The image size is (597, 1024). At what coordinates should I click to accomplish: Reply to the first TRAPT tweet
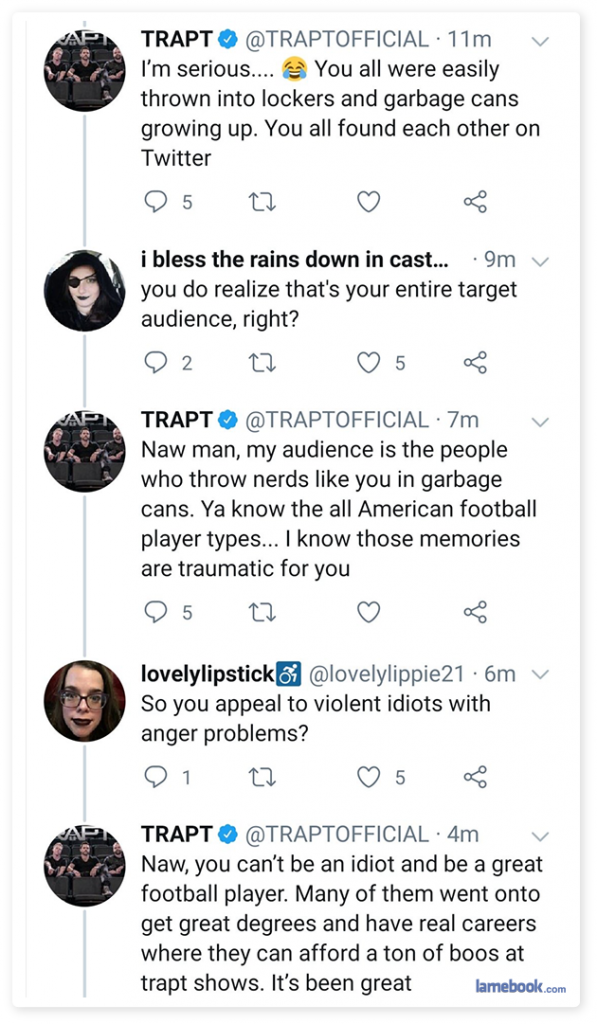[x=155, y=201]
